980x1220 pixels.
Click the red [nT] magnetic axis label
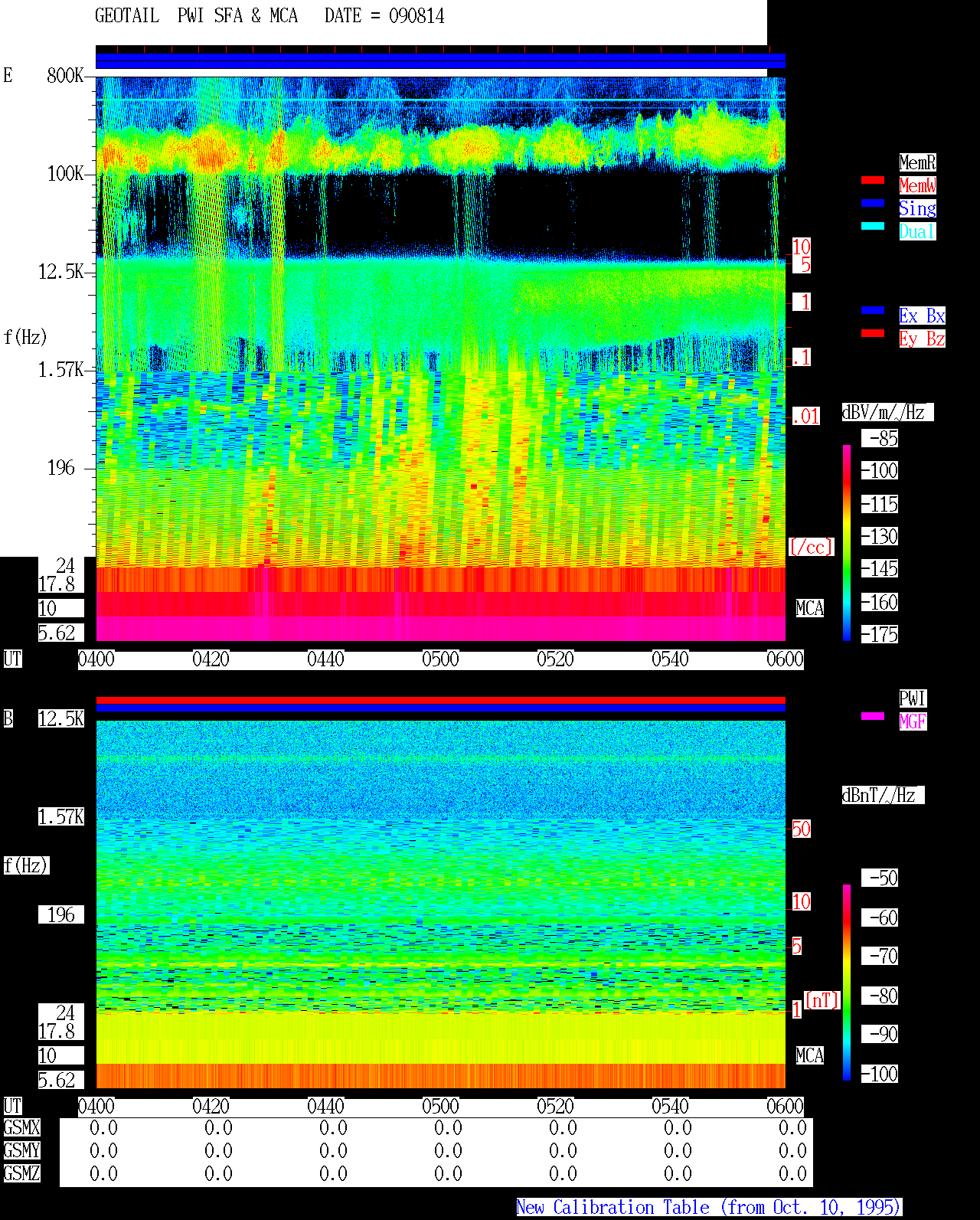point(822,1000)
